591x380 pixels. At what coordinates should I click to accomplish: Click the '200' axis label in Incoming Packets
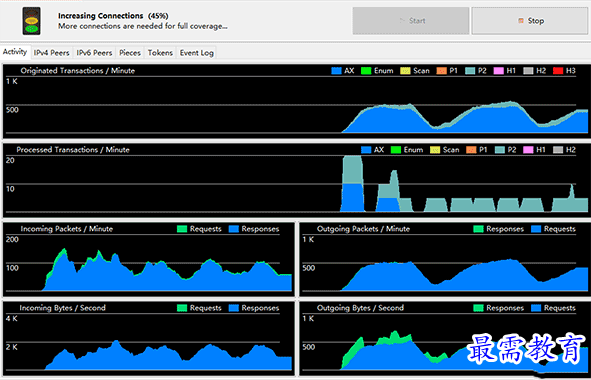pyautogui.click(x=12, y=239)
